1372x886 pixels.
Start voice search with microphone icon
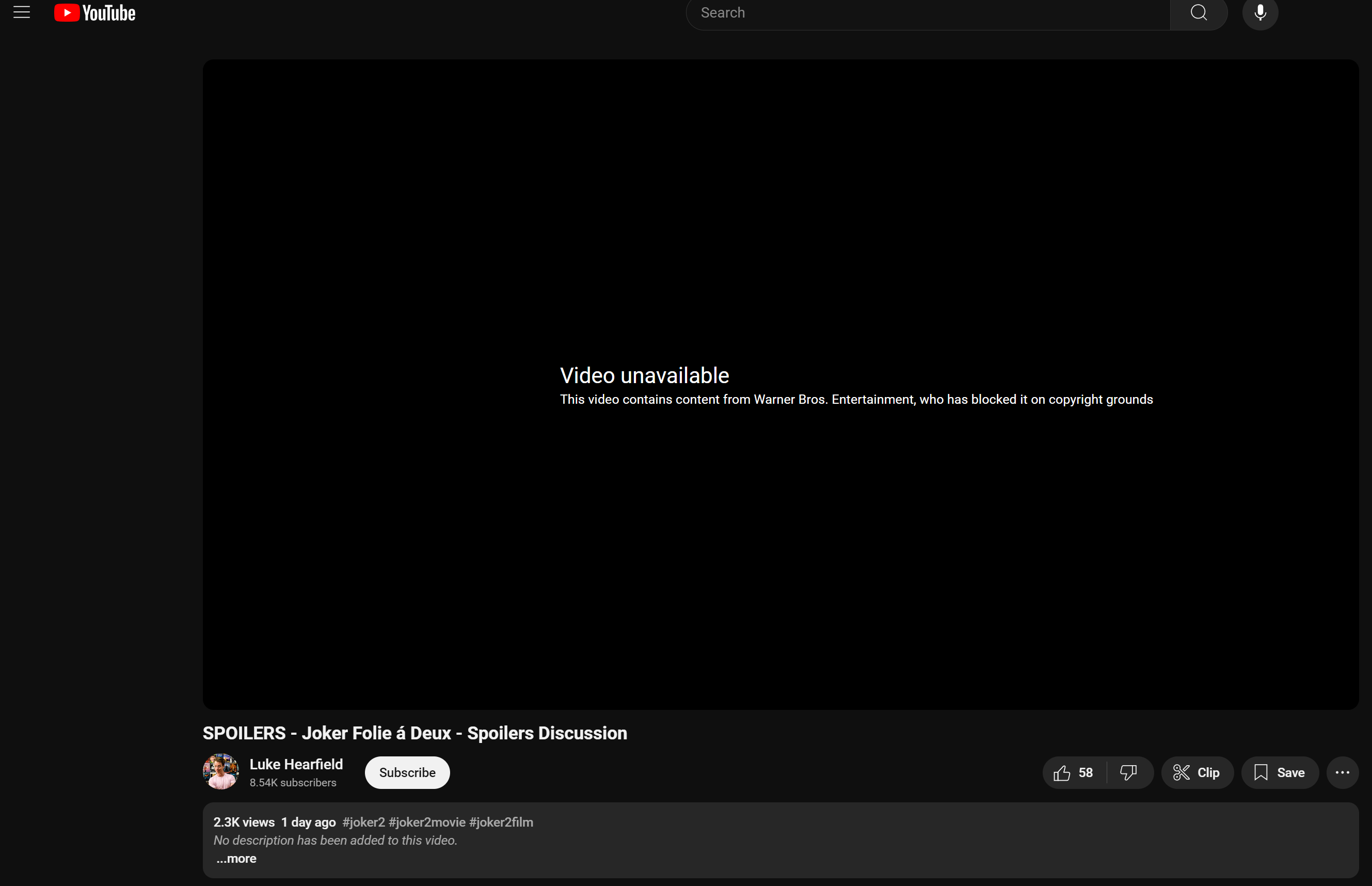pos(1260,13)
